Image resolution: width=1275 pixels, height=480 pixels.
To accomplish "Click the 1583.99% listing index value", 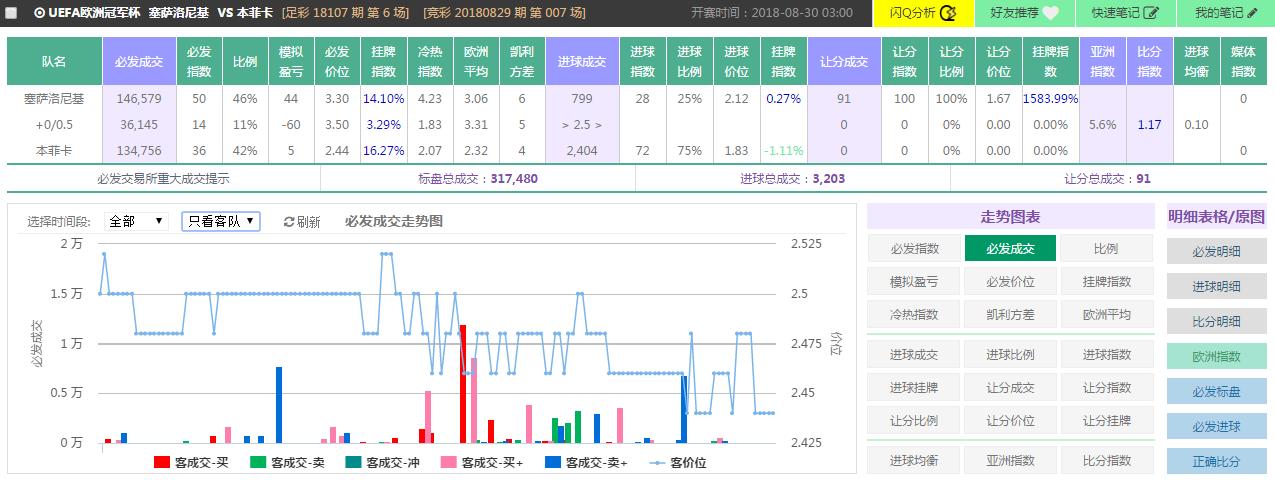I will [x=1050, y=99].
